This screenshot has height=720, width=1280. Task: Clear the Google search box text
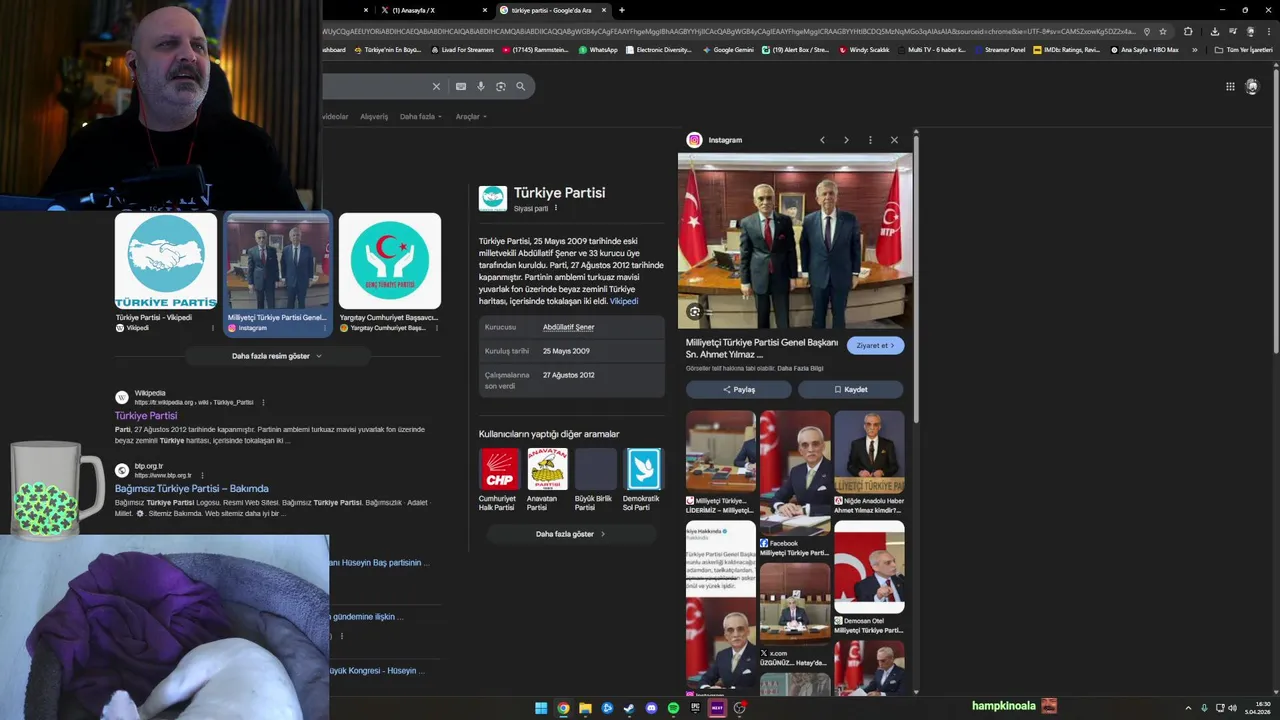coord(436,87)
